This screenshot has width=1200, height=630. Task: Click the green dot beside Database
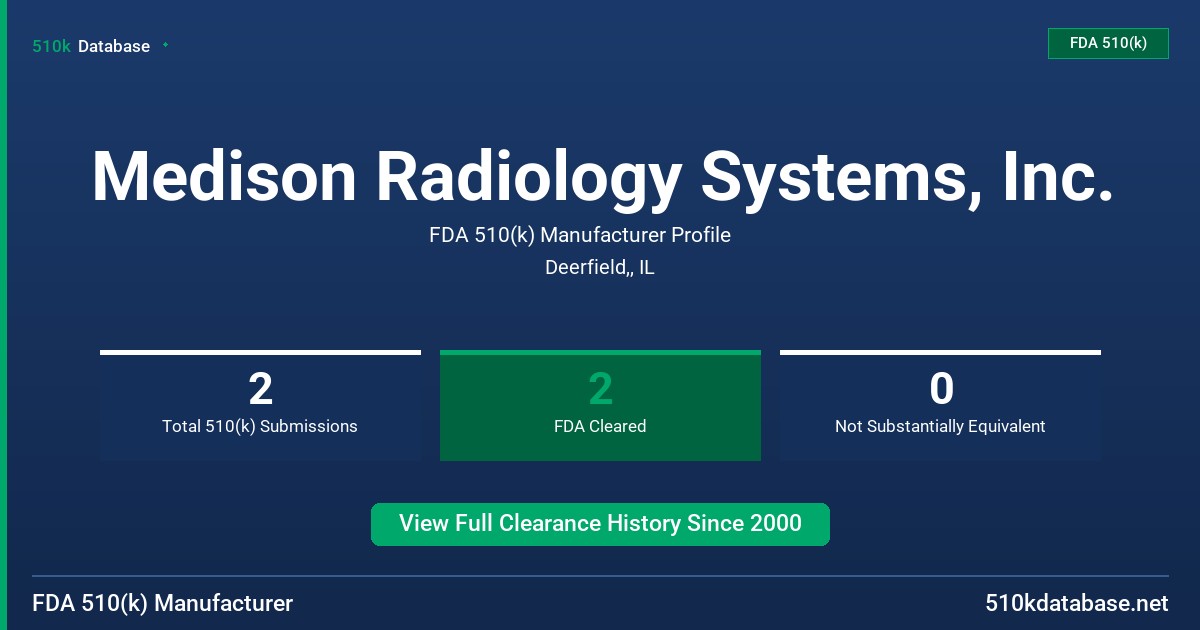165,45
